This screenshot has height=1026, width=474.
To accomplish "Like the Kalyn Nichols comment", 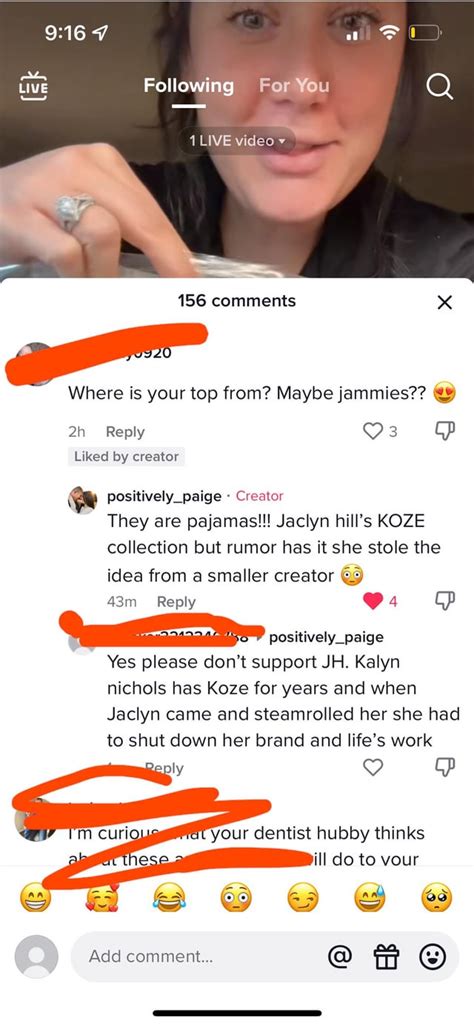I will click(373, 768).
